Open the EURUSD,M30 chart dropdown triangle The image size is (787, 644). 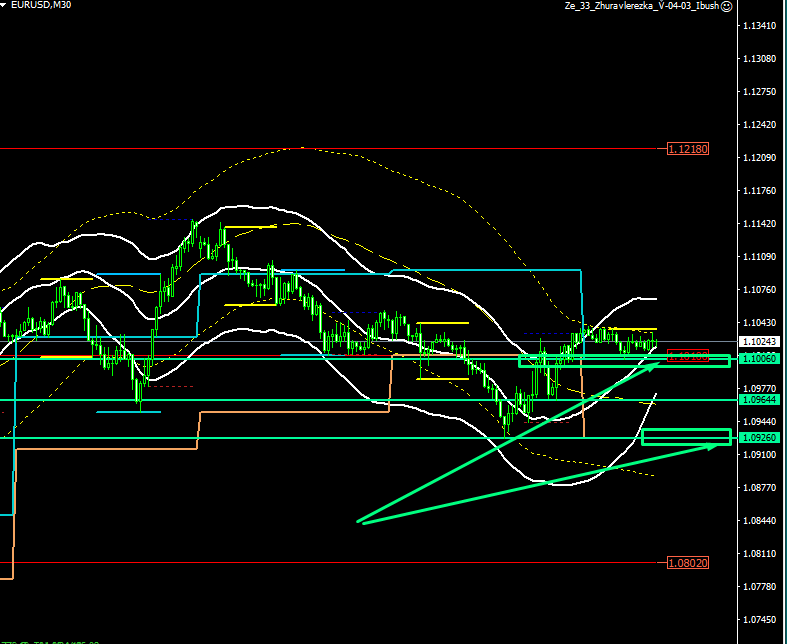[6, 6]
